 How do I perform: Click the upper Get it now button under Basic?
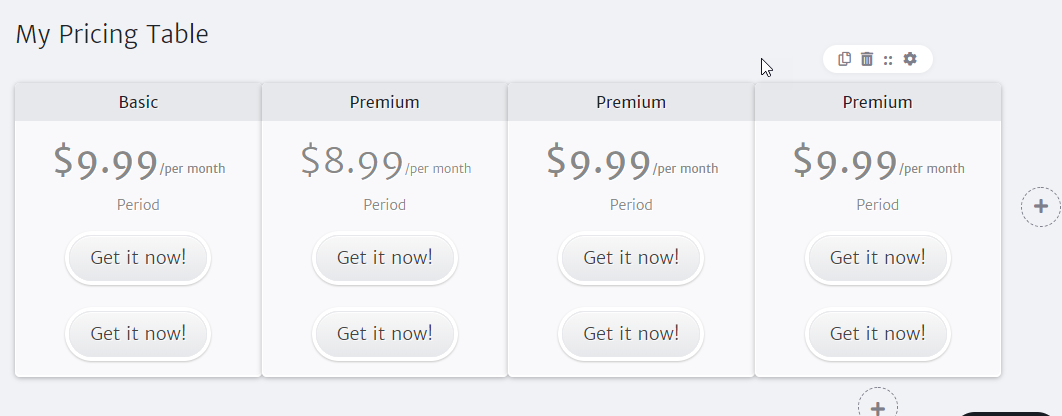[138, 258]
